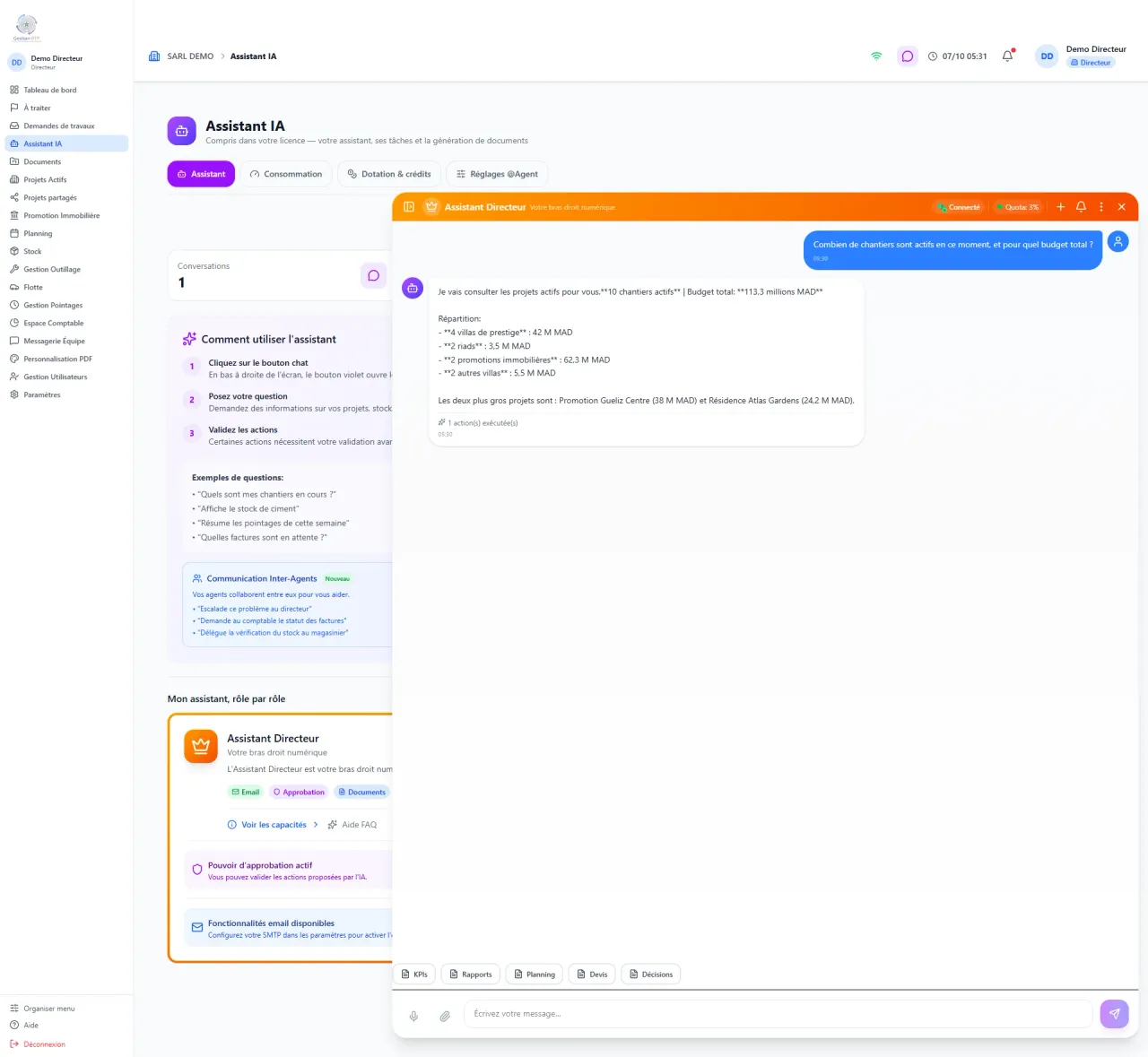This screenshot has height=1057, width=1148.
Task: Click the microphone icon in the chat input bar
Action: point(413,1016)
